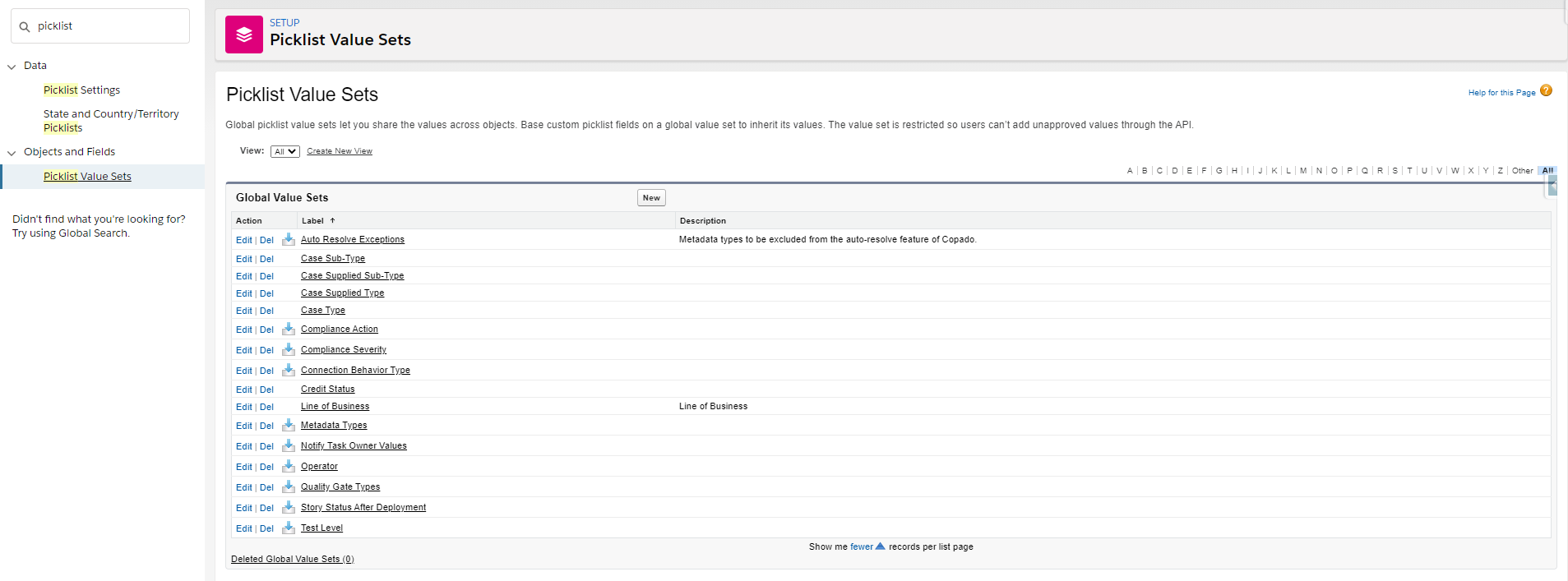Click the help question mark icon

pyautogui.click(x=1546, y=91)
